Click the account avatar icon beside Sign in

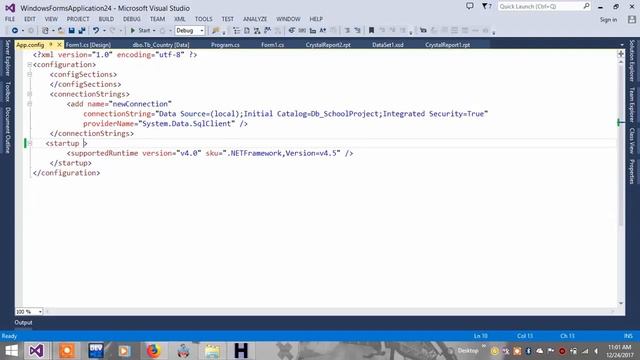pos(632,19)
